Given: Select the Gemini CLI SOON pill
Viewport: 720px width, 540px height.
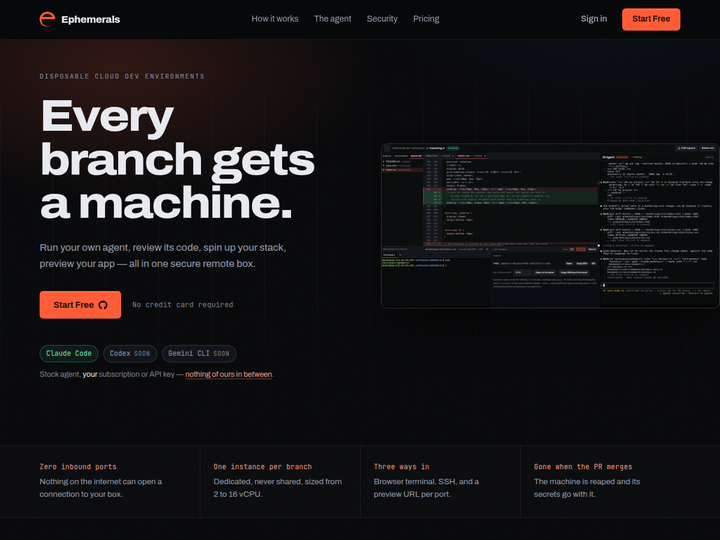Looking at the screenshot, I should point(199,354).
